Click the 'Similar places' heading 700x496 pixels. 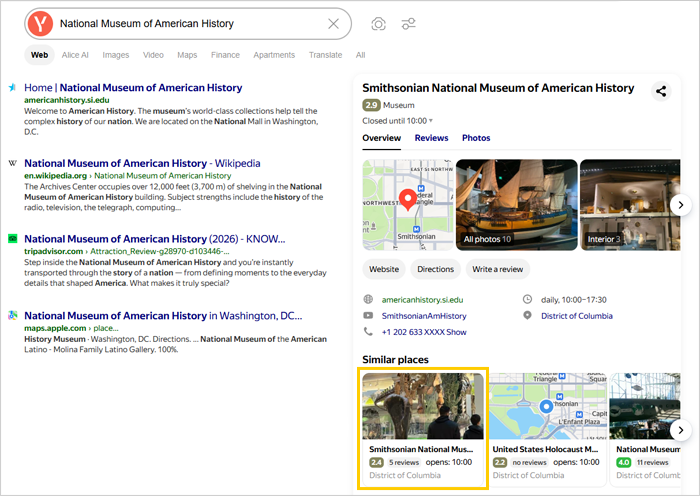[395, 359]
